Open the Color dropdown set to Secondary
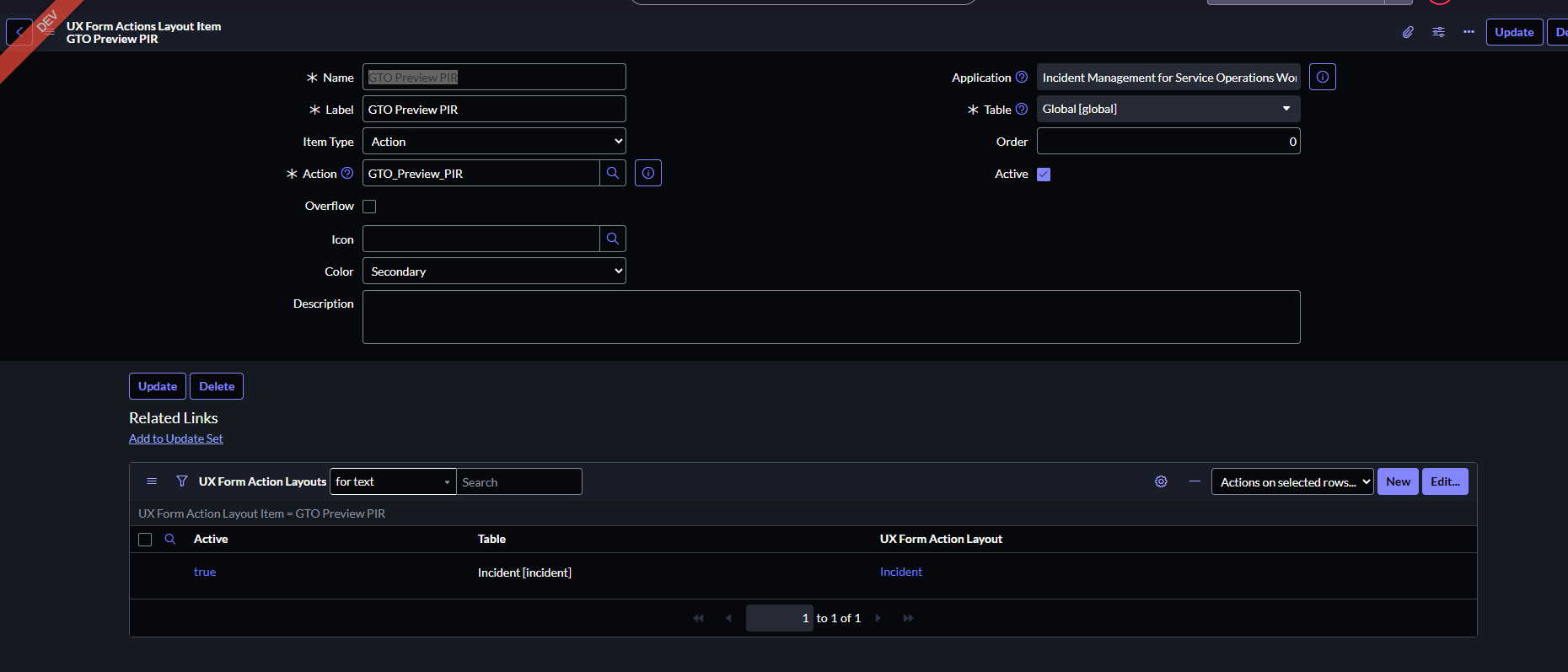This screenshot has width=1568, height=672. (x=494, y=271)
